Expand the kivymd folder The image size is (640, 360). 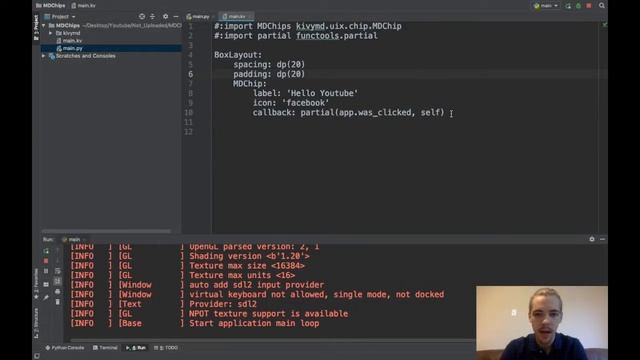[x=51, y=33]
